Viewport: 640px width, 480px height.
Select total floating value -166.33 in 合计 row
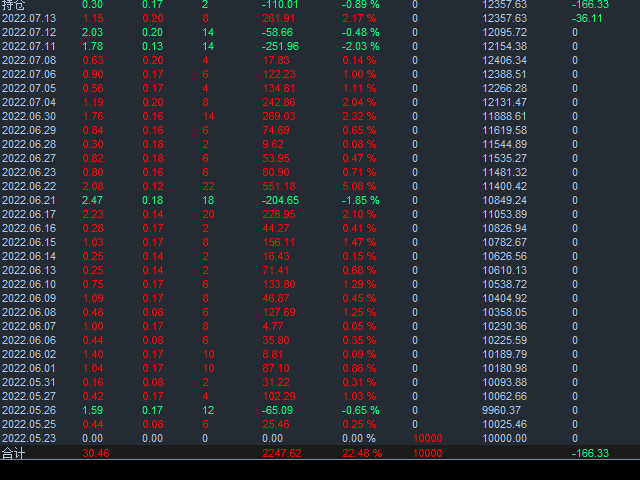point(590,453)
